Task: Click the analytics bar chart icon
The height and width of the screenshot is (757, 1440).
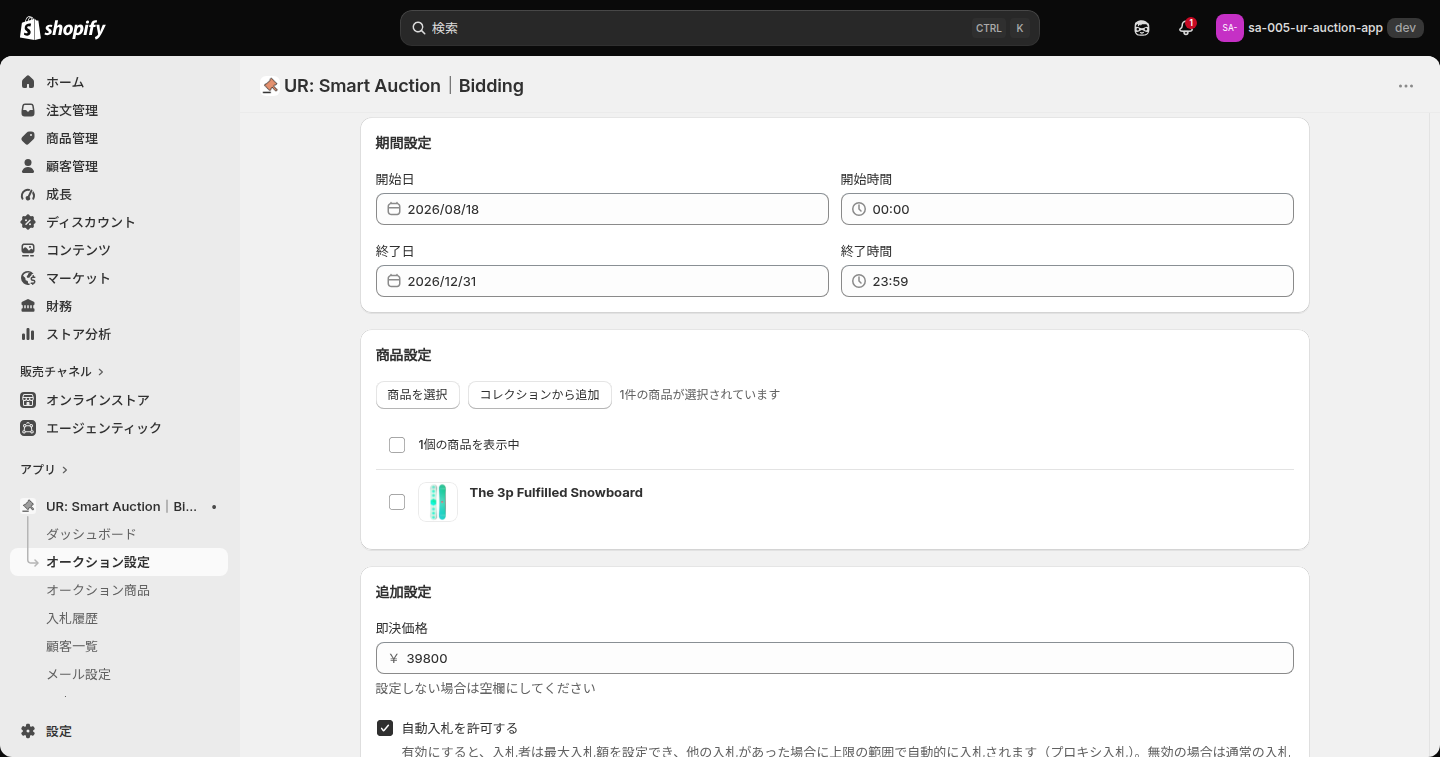Action: coord(28,334)
